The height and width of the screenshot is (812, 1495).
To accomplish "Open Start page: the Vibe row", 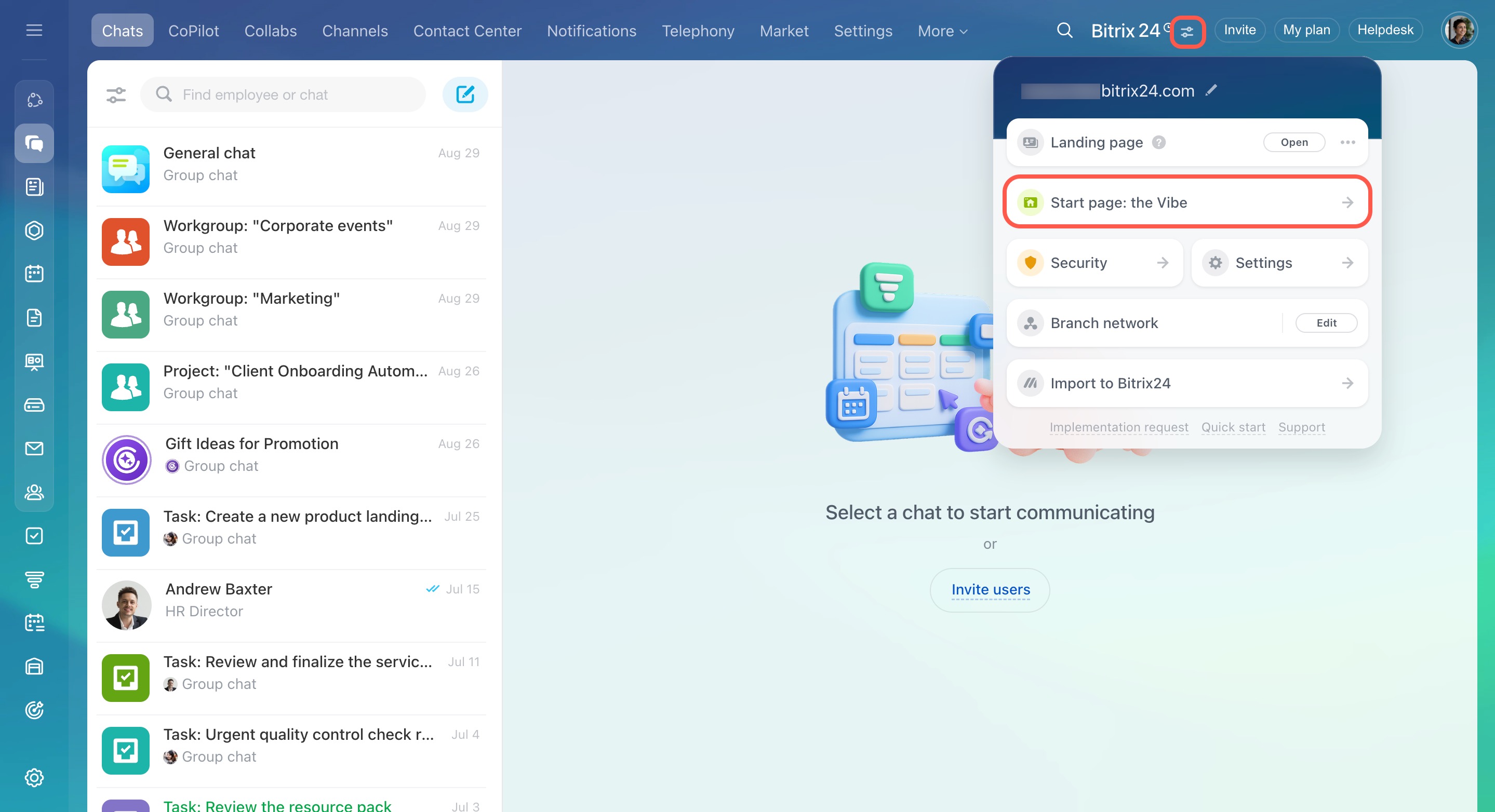I will tap(1187, 202).
